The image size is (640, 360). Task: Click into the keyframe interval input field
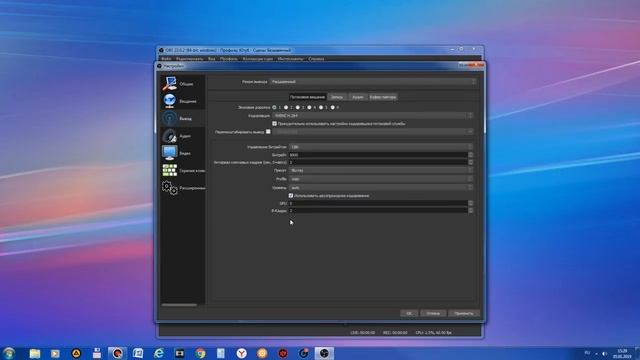(378, 162)
